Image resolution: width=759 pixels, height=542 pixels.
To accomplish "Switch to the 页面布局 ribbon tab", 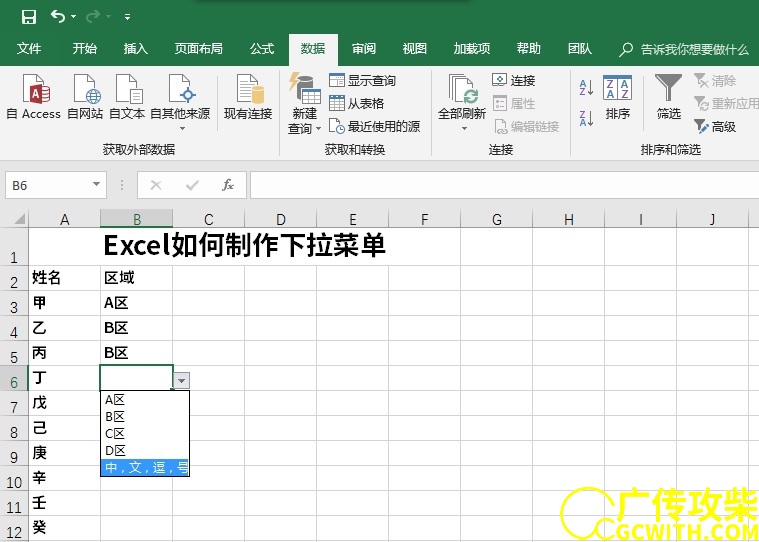I will tap(198, 48).
